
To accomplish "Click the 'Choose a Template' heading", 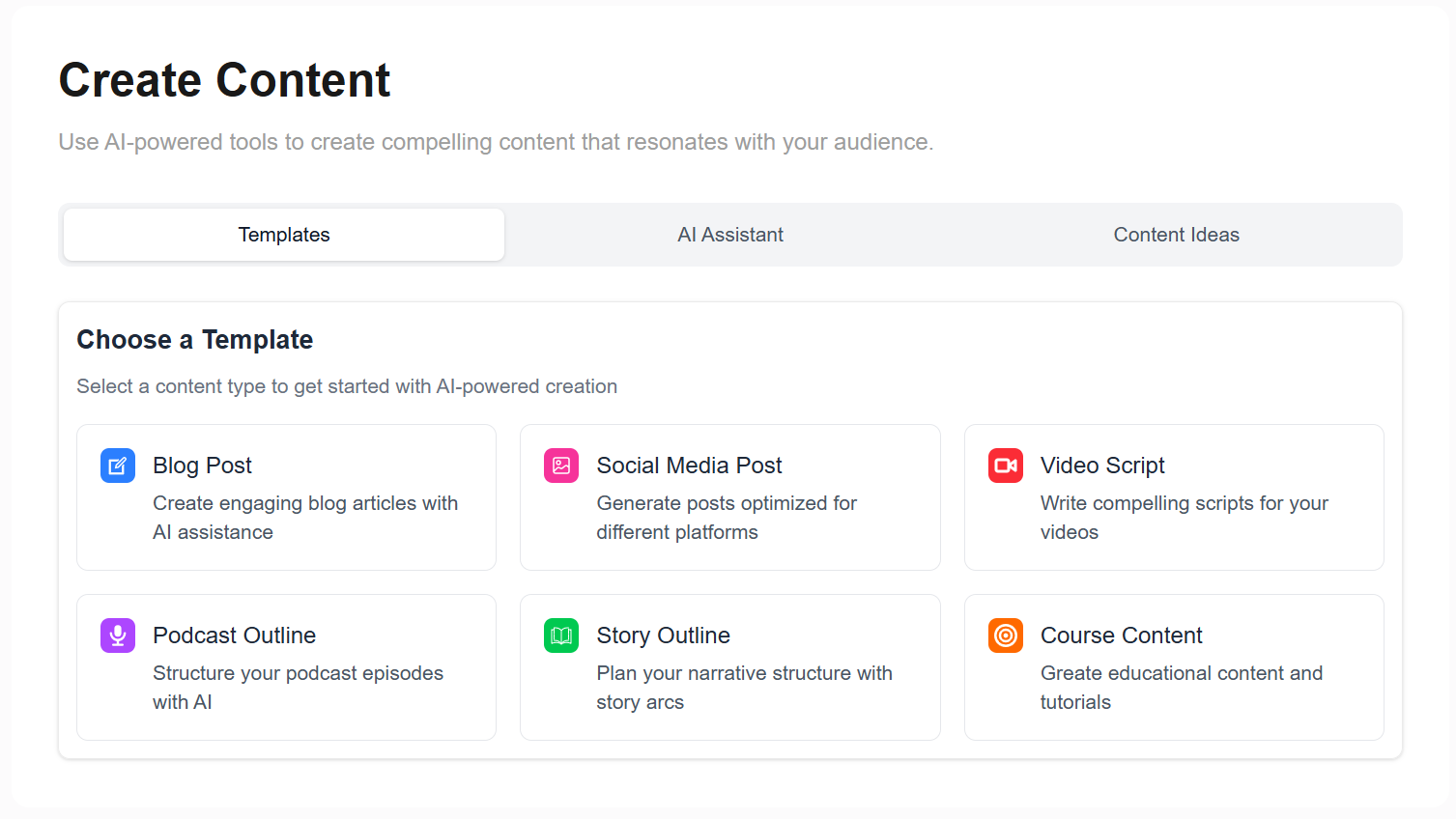I will [x=195, y=340].
